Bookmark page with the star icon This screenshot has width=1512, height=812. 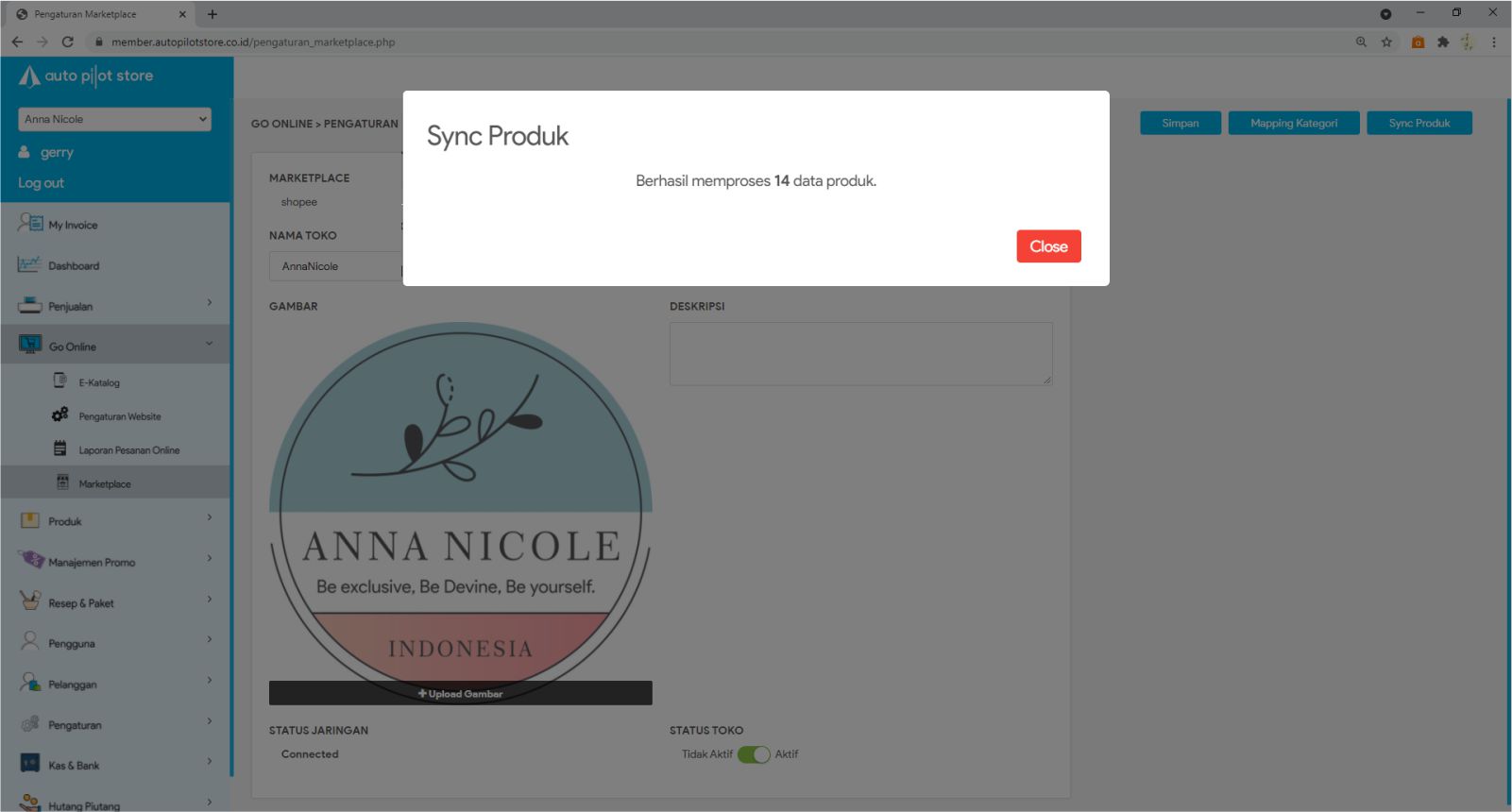(x=1386, y=42)
